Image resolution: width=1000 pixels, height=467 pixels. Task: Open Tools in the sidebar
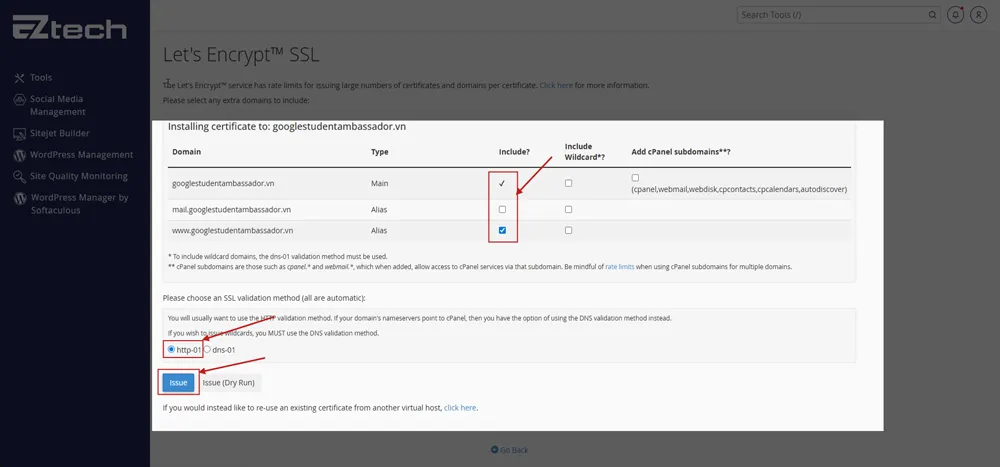[x=41, y=78]
